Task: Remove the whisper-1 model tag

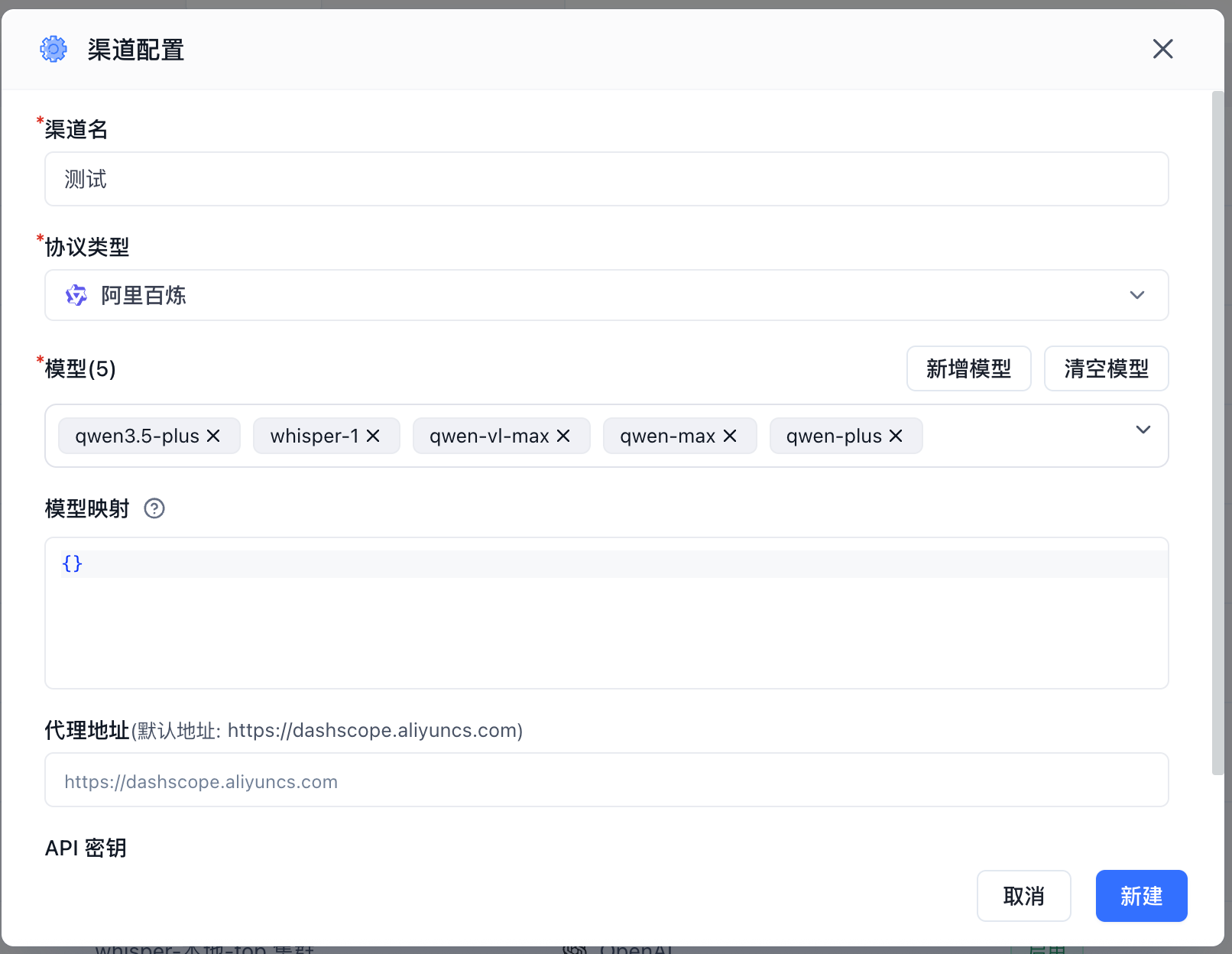Action: click(373, 436)
